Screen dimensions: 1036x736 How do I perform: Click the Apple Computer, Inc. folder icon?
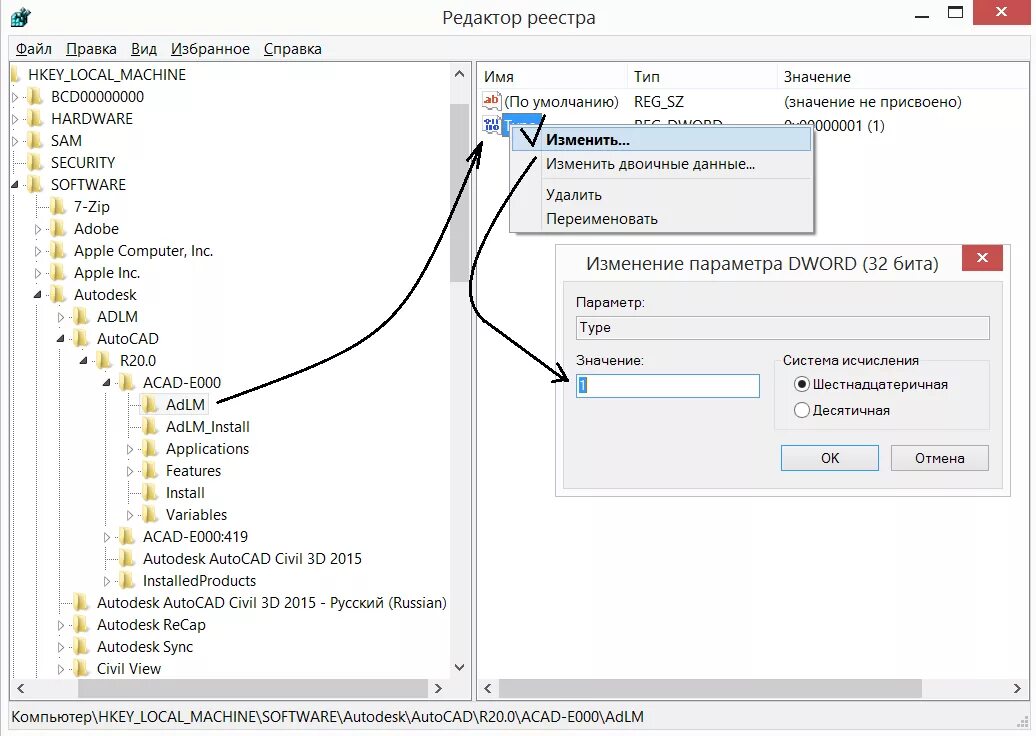pyautogui.click(x=59, y=250)
